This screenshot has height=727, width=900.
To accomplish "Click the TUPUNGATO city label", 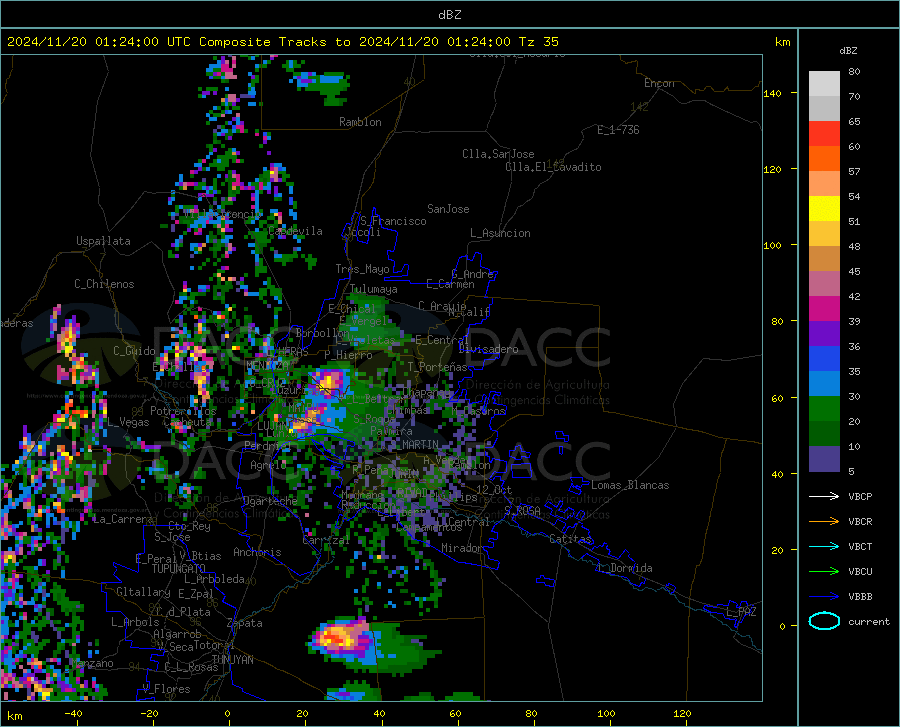I will point(179,569).
